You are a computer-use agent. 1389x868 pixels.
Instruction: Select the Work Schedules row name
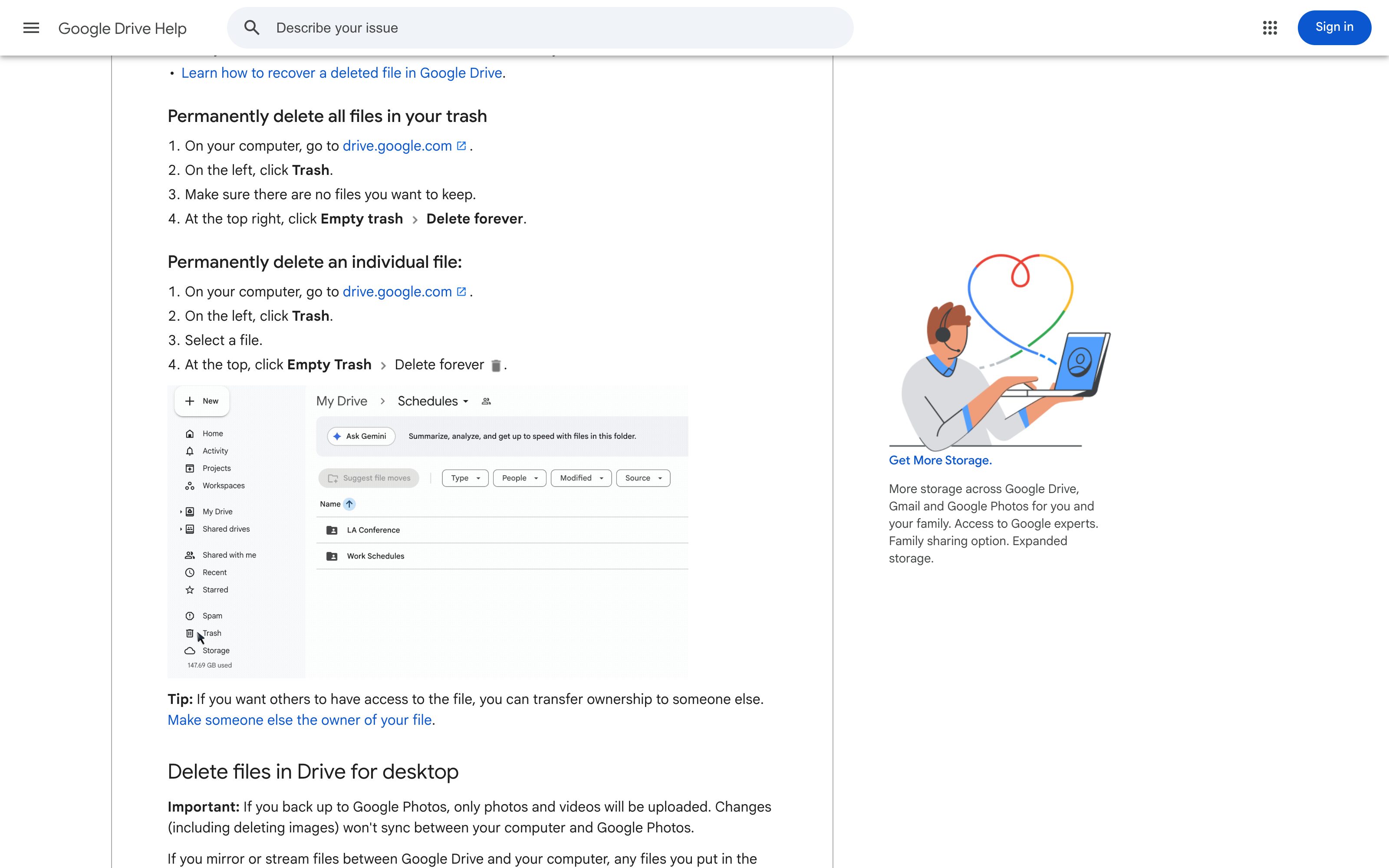tap(375, 556)
